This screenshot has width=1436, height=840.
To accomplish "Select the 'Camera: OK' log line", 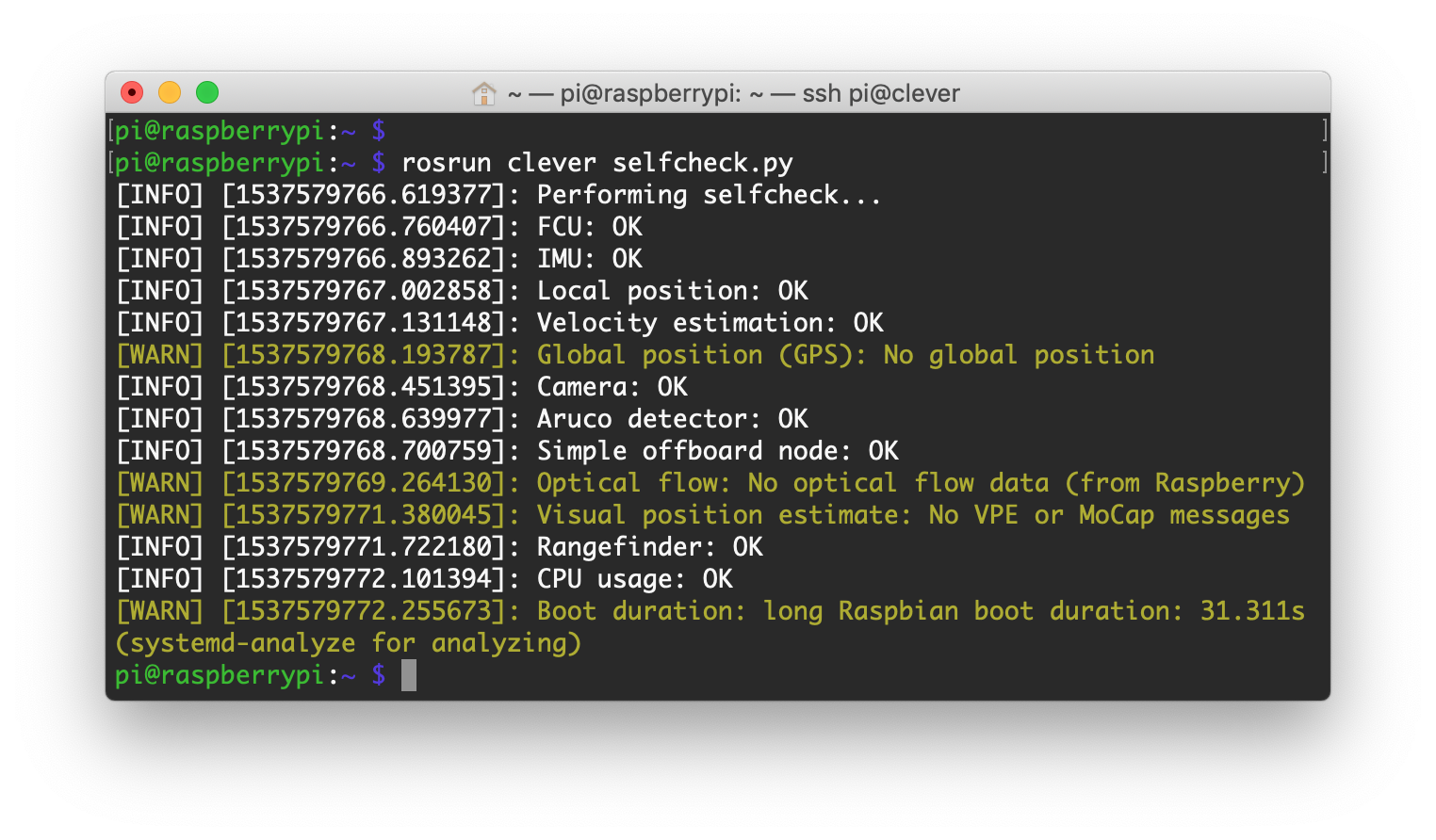I will 612,387.
